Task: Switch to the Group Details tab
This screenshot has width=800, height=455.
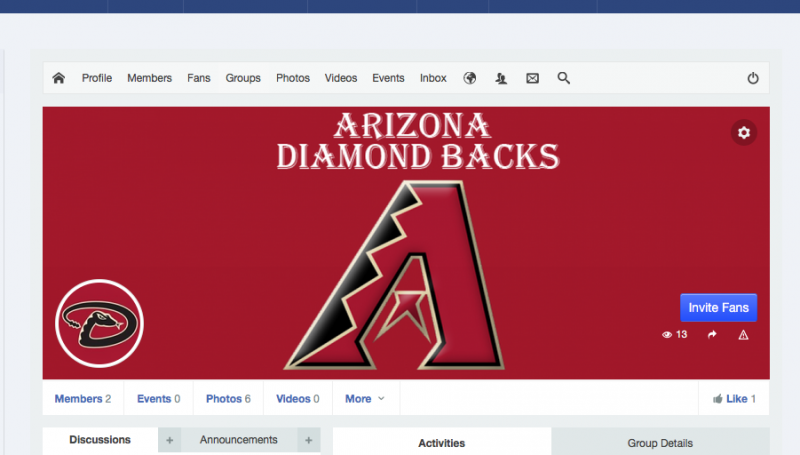Action: [660, 443]
